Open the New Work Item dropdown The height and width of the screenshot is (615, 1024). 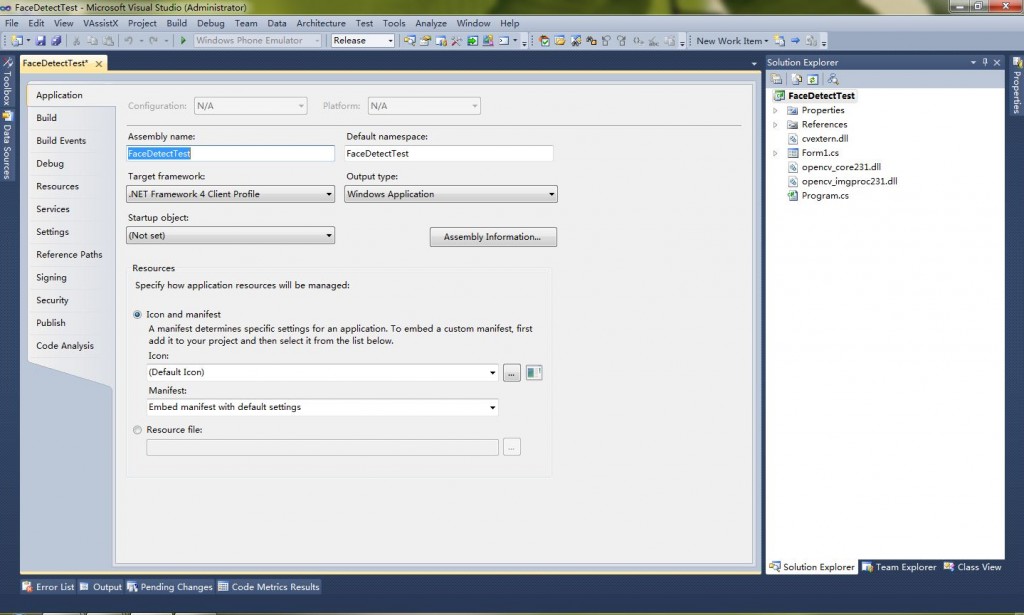[732, 40]
